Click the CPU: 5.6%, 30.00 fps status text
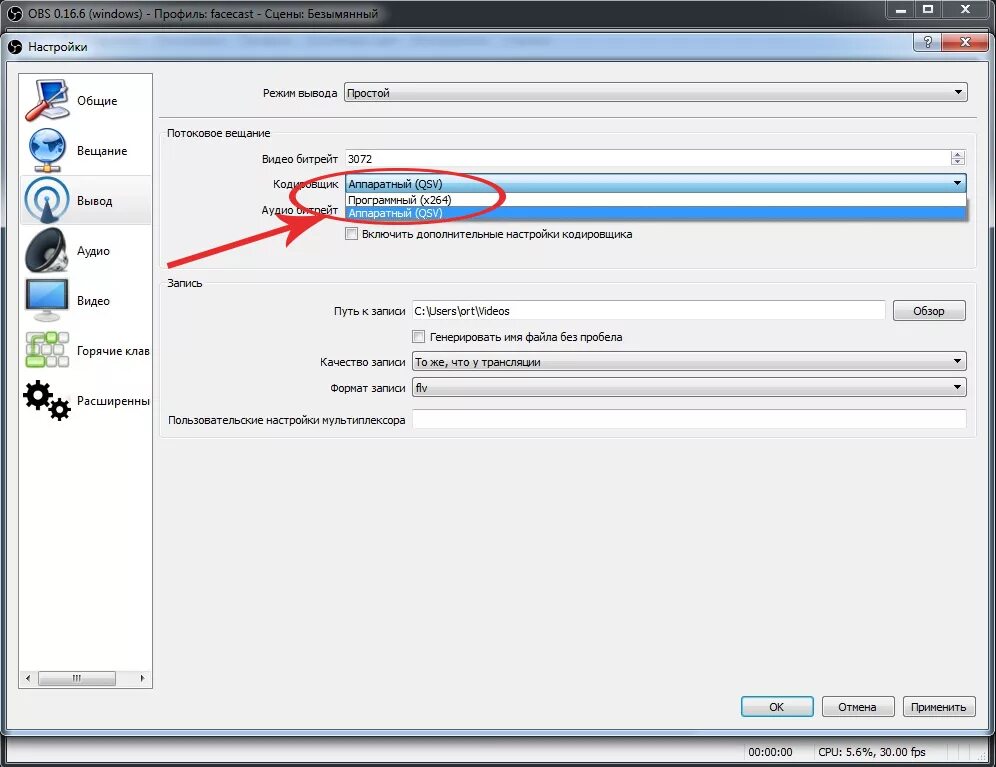 [x=872, y=752]
